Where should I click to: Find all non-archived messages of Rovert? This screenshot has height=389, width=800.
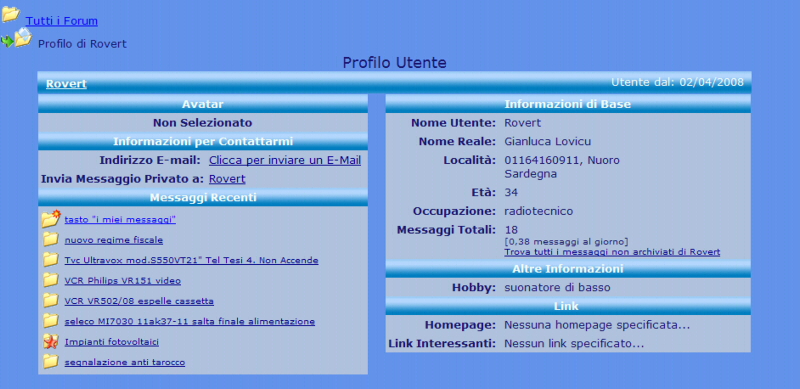pyautogui.click(x=612, y=252)
